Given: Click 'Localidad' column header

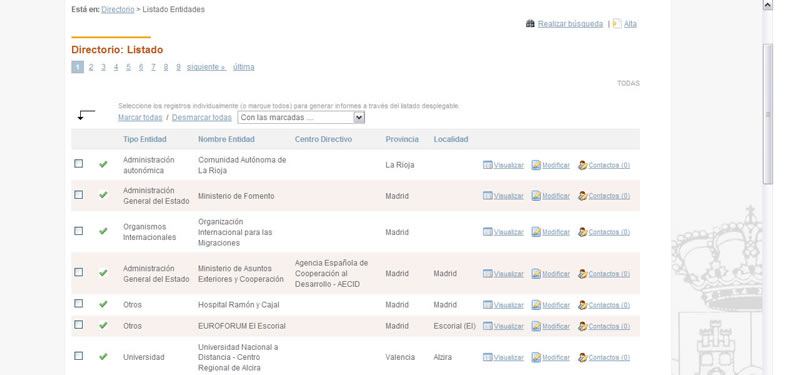Looking at the screenshot, I should (x=451, y=139).
